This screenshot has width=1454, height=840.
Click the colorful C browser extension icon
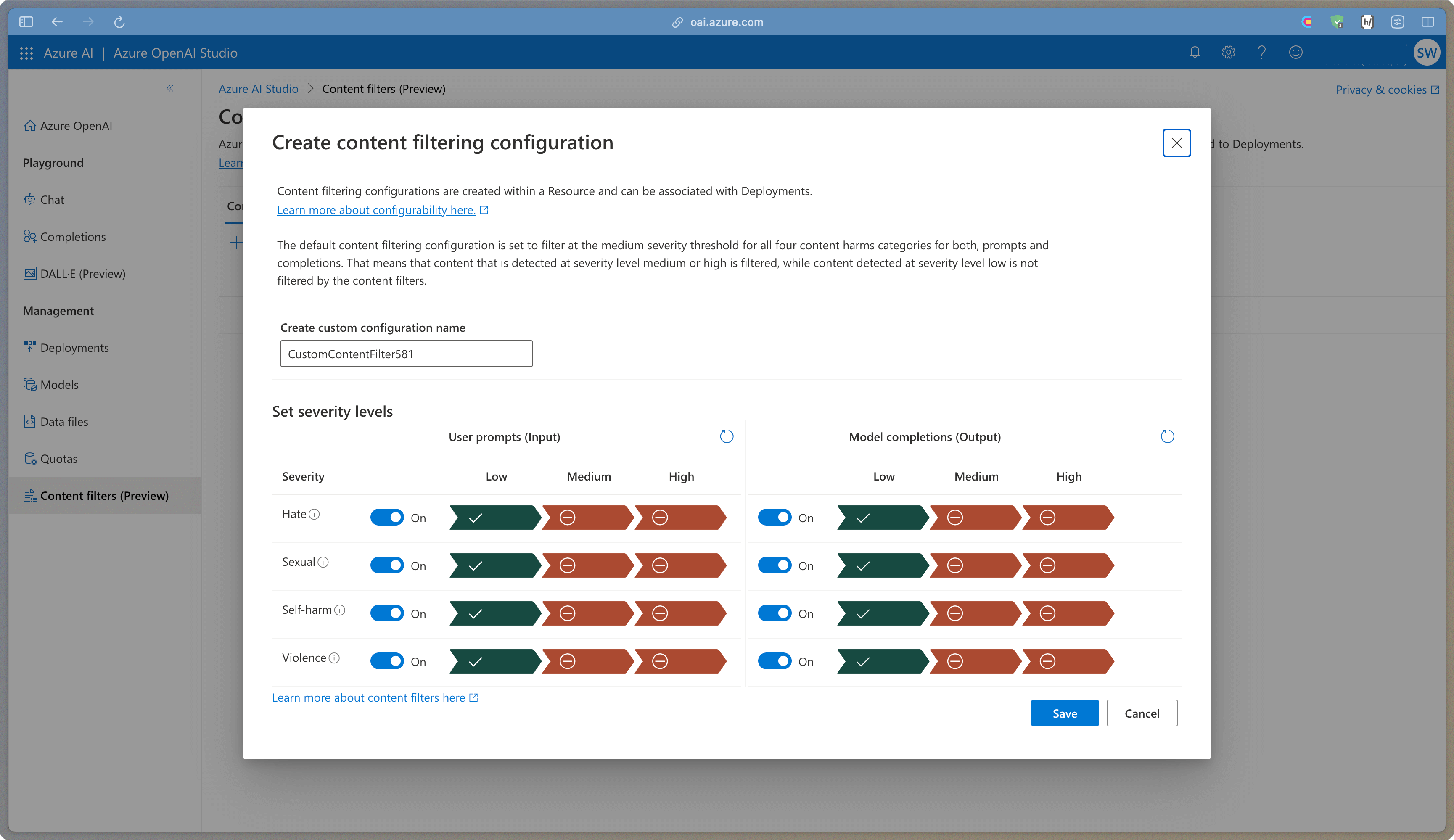tap(1307, 22)
